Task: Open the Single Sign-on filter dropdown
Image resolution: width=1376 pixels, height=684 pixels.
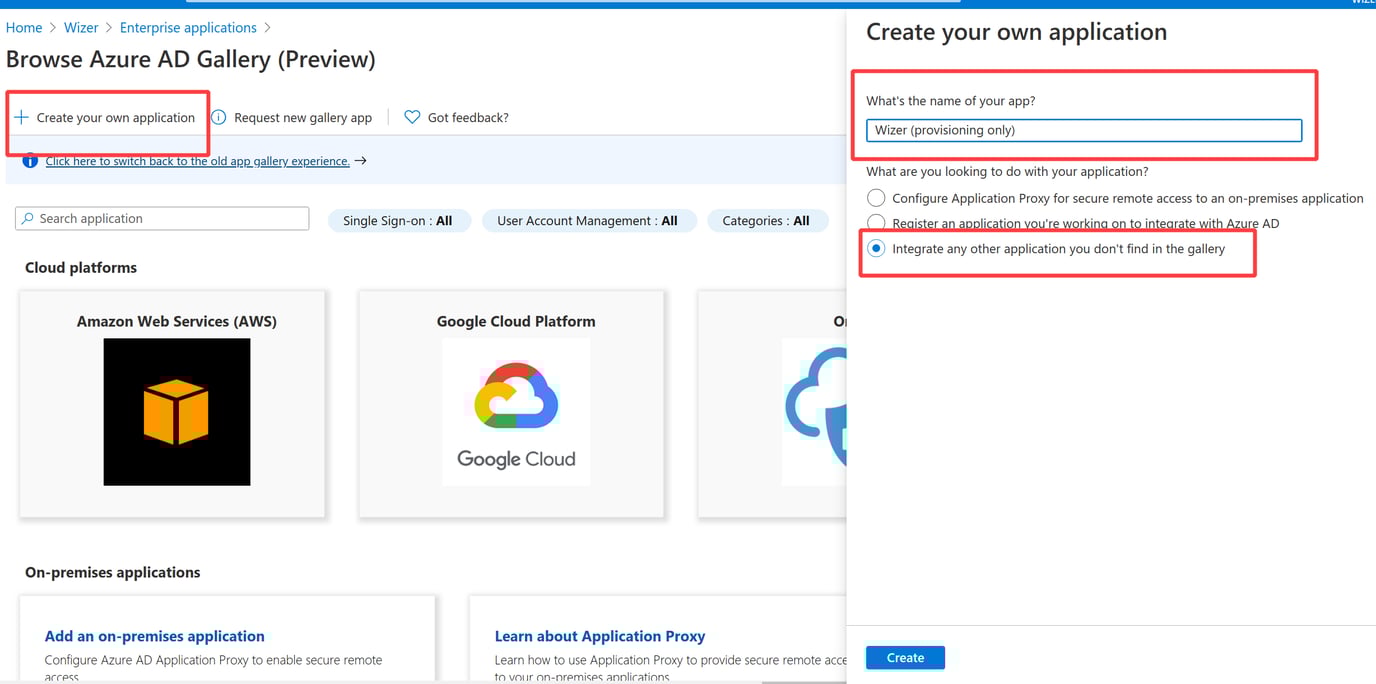Action: [399, 220]
